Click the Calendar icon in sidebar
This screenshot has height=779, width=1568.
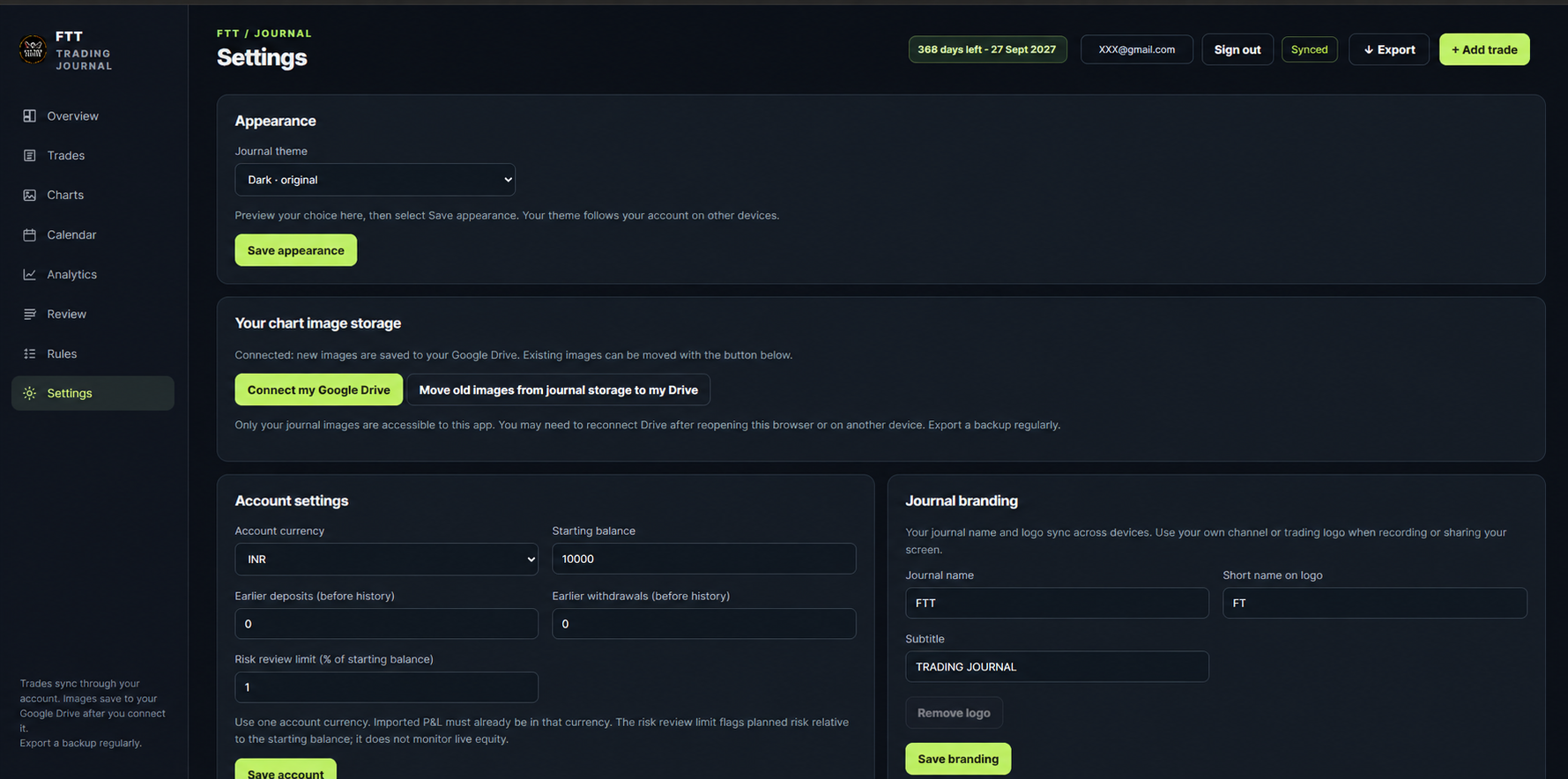coord(30,234)
